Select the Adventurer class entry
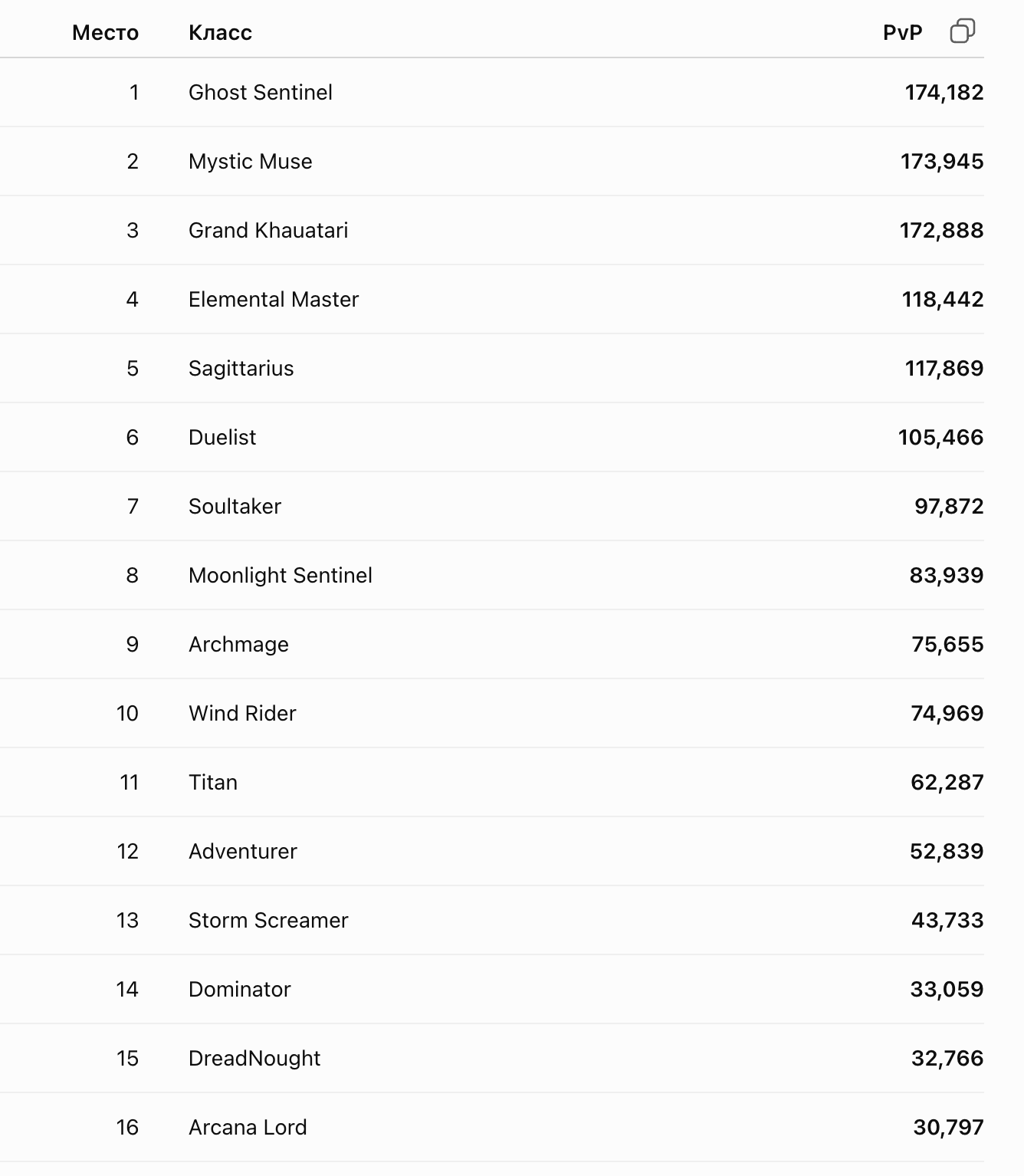Viewport: 1024px width, 1176px height. [x=242, y=851]
